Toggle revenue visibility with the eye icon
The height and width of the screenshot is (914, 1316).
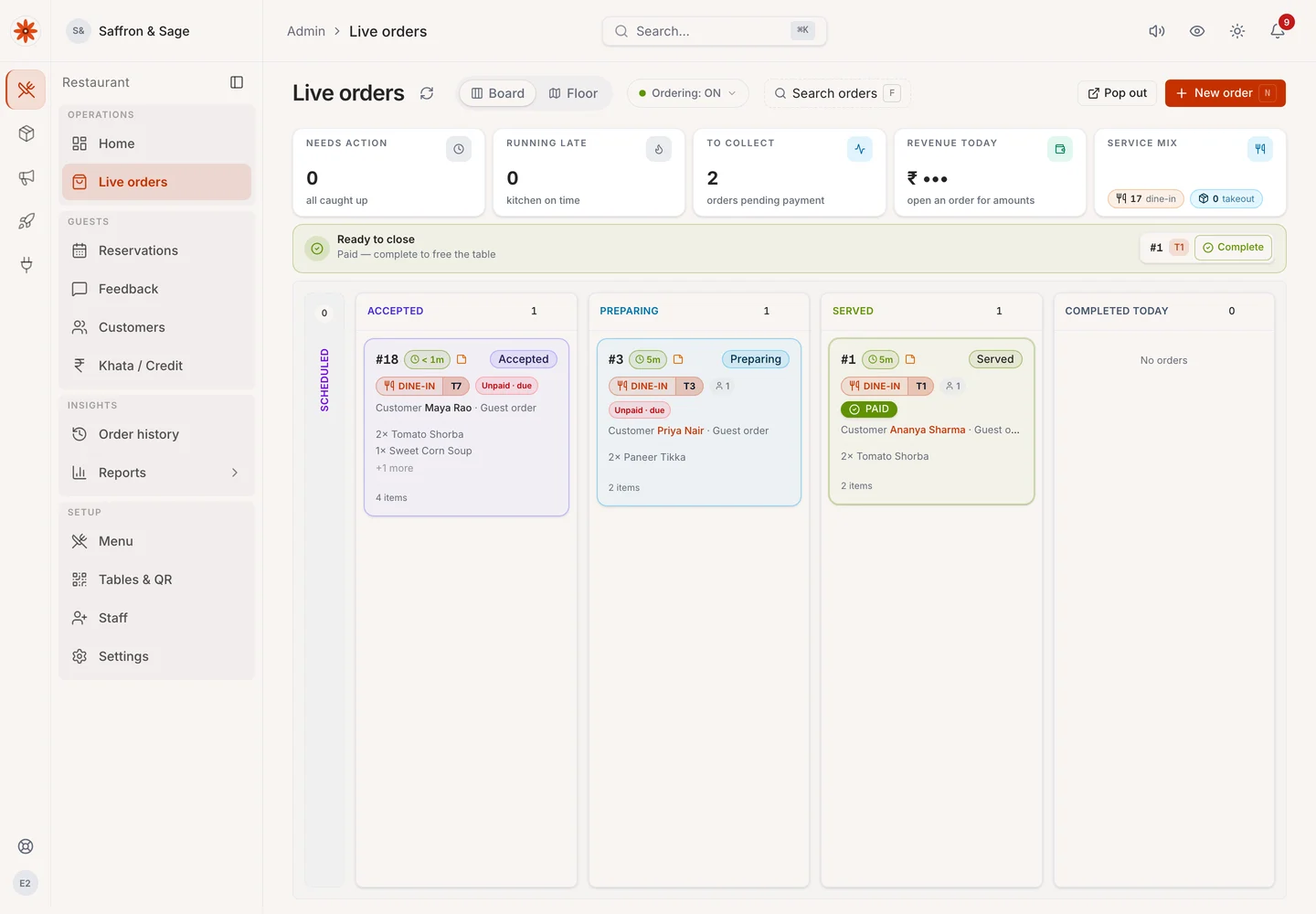point(1197,31)
